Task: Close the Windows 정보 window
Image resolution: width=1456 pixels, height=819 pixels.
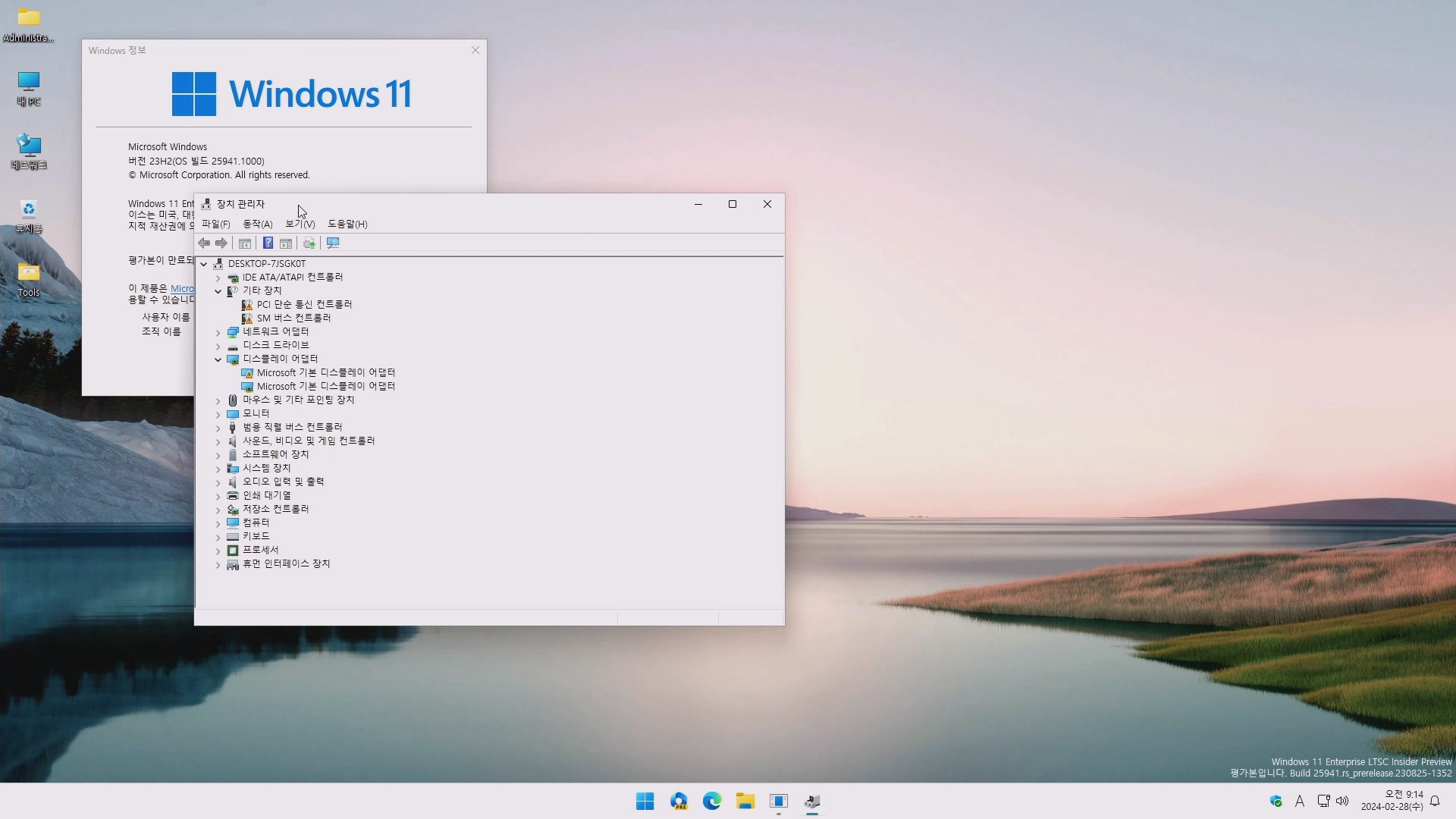Action: coord(475,51)
